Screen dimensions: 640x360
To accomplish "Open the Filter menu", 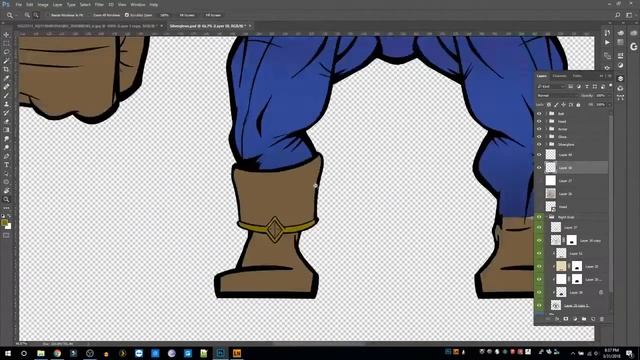I will point(99,4).
